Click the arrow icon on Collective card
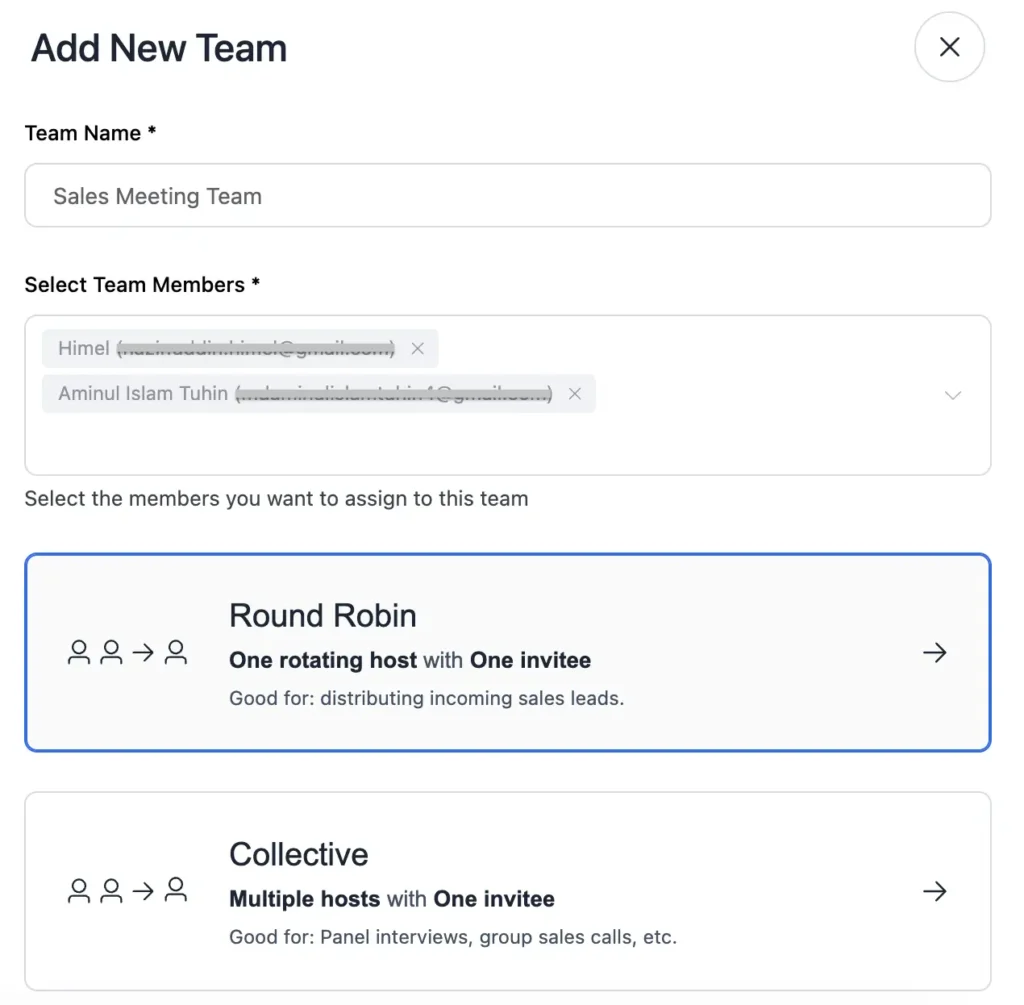Image resolution: width=1024 pixels, height=1005 pixels. (934, 890)
